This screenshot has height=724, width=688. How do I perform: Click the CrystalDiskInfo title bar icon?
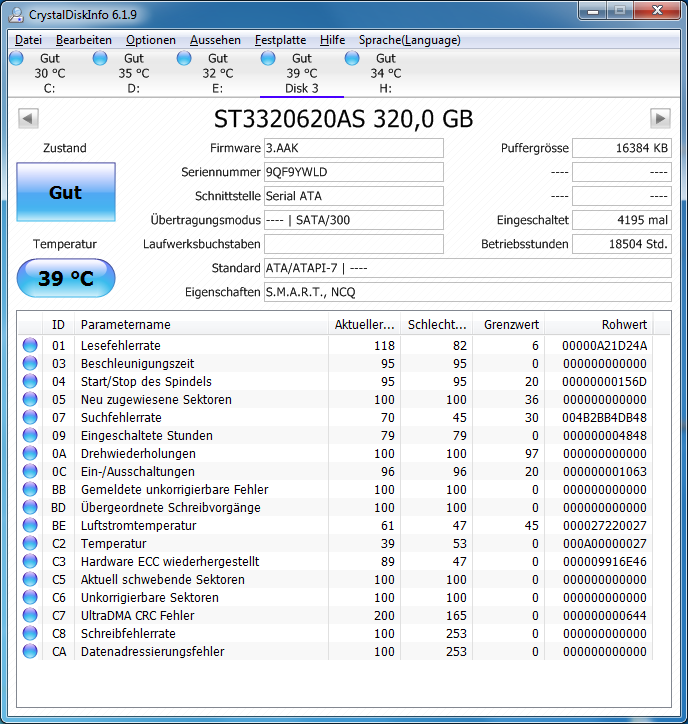click(x=16, y=15)
